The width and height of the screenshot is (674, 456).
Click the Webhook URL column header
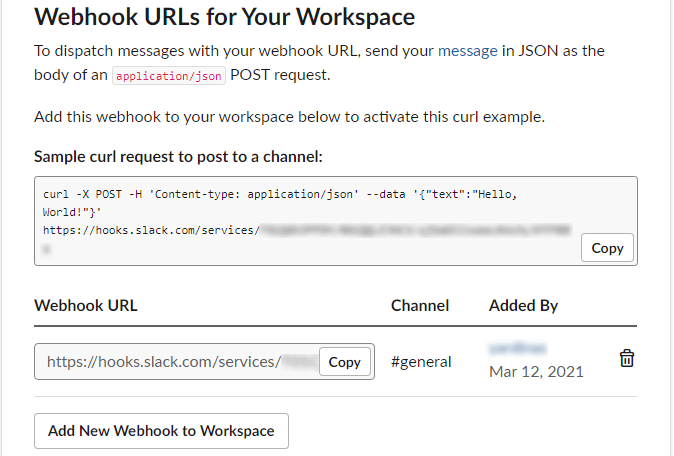coord(86,305)
